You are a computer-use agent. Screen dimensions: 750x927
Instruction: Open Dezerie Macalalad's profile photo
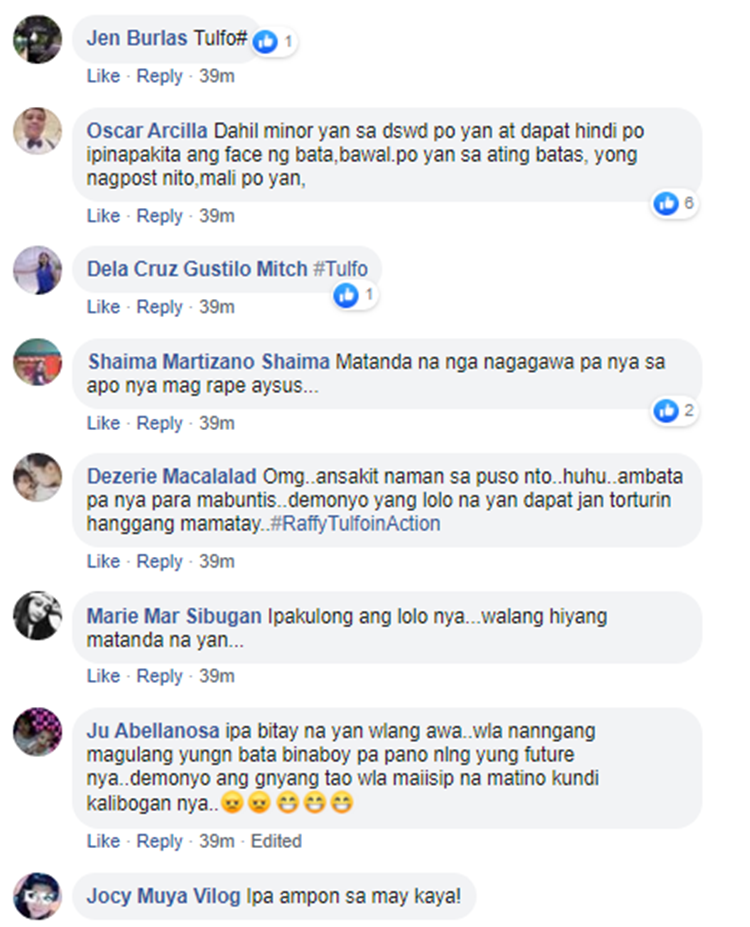click(37, 477)
